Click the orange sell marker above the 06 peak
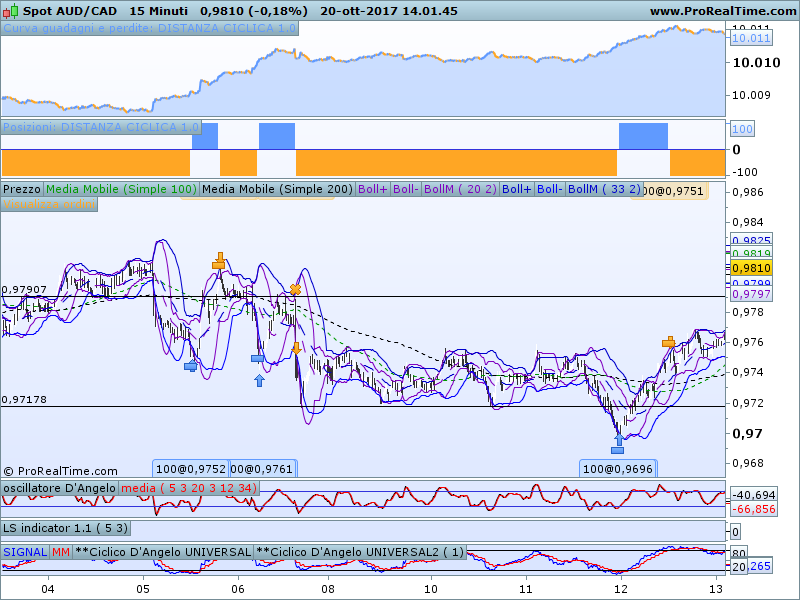This screenshot has width=800, height=600. [x=219, y=260]
